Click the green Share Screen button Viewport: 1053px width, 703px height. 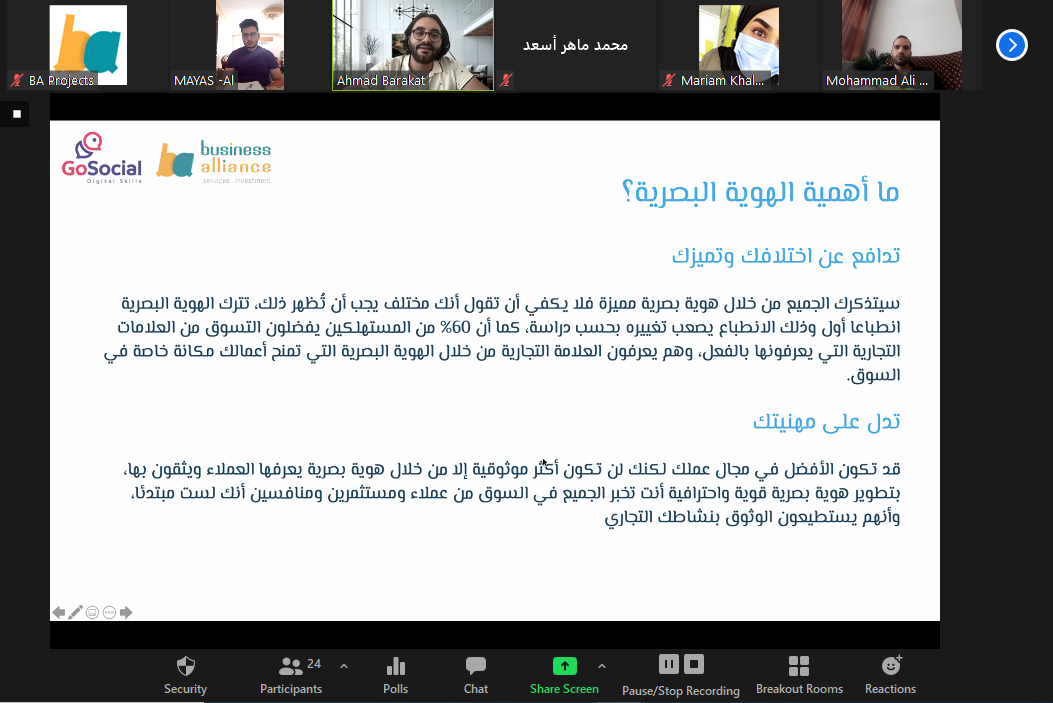(x=564, y=675)
